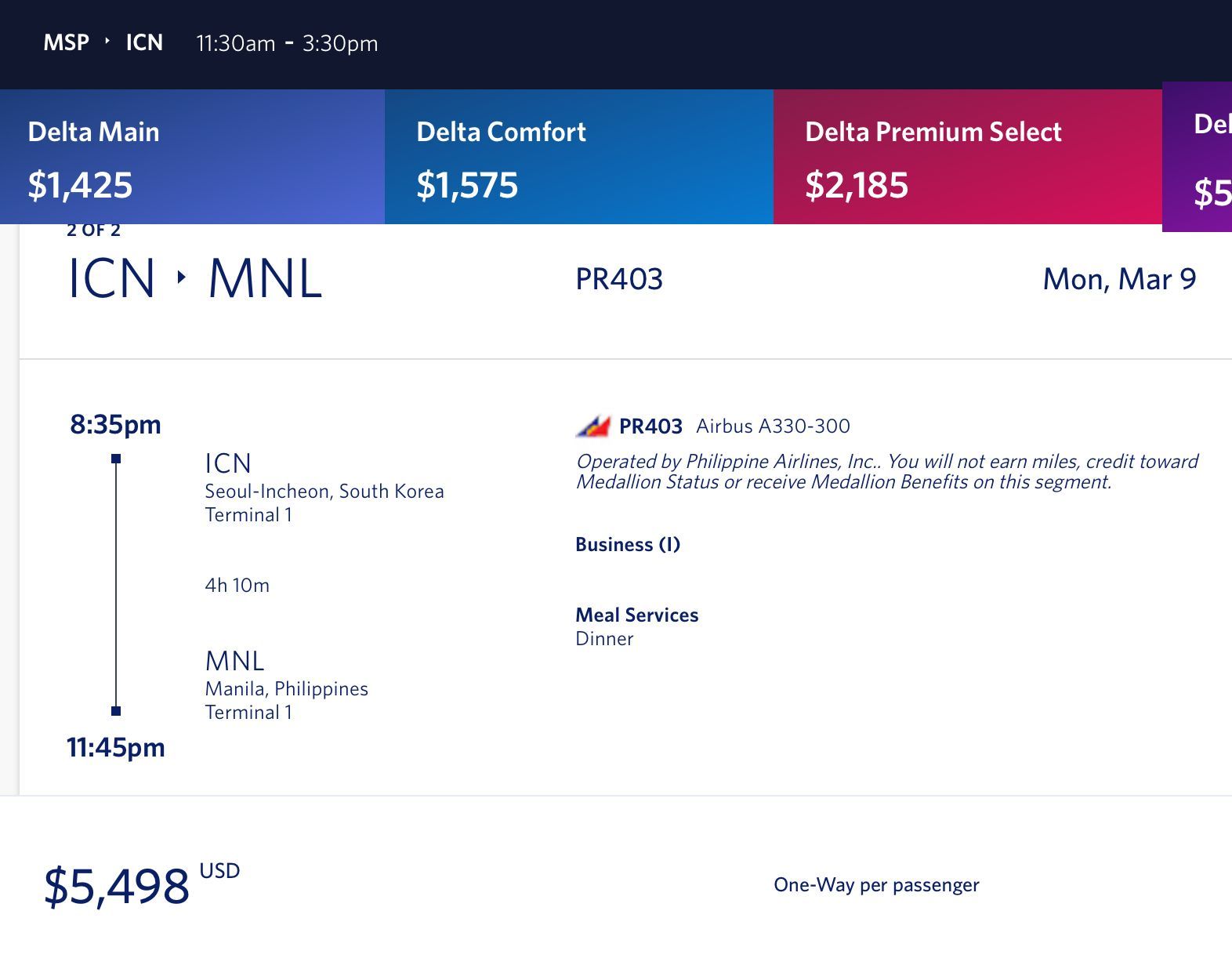The width and height of the screenshot is (1232, 958).
Task: Click the bold PR403 flight label
Action: [650, 426]
